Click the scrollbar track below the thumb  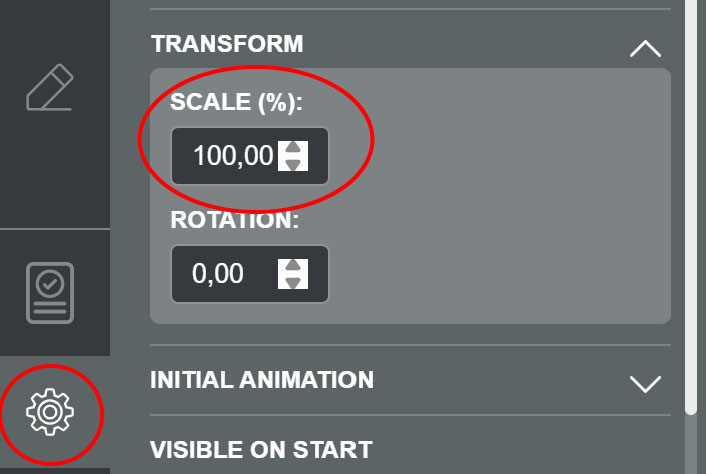[690, 445]
